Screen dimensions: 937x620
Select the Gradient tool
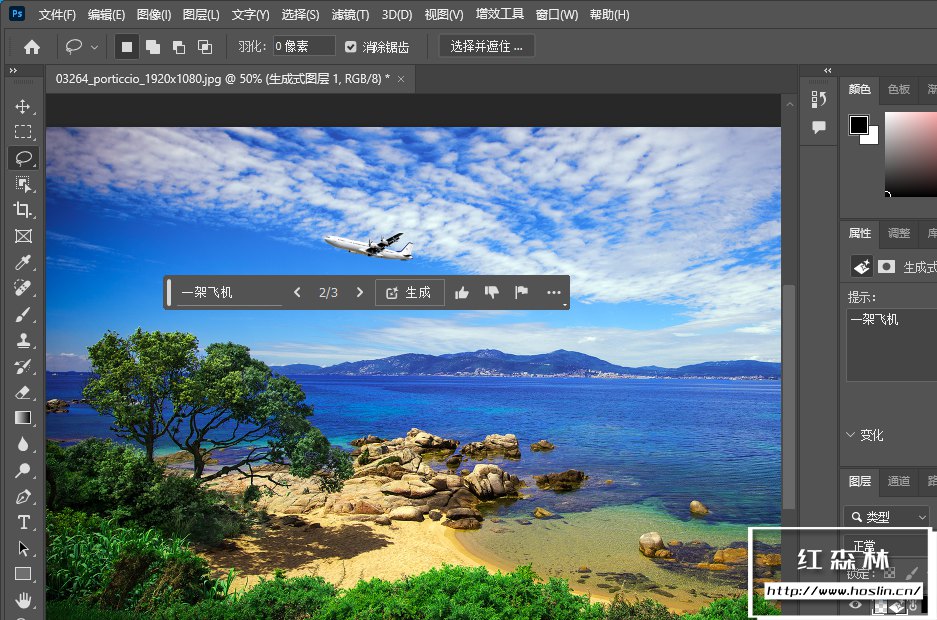(23, 418)
